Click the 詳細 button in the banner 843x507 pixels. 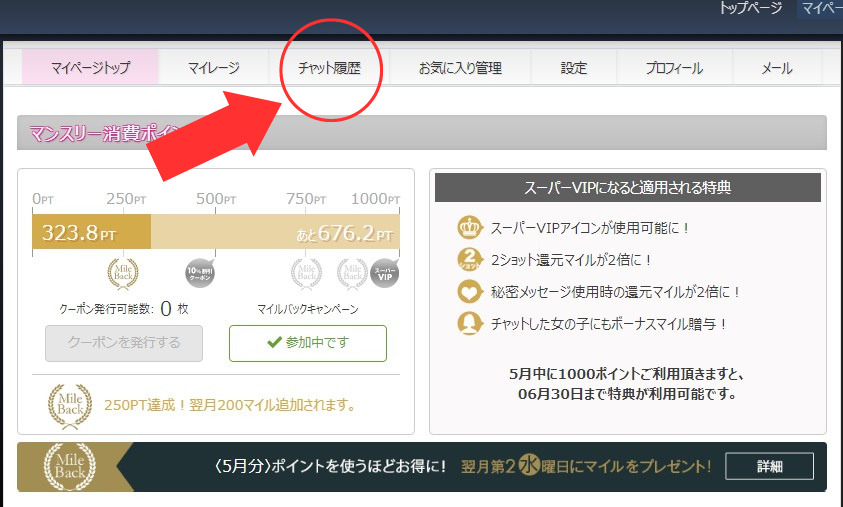(769, 466)
